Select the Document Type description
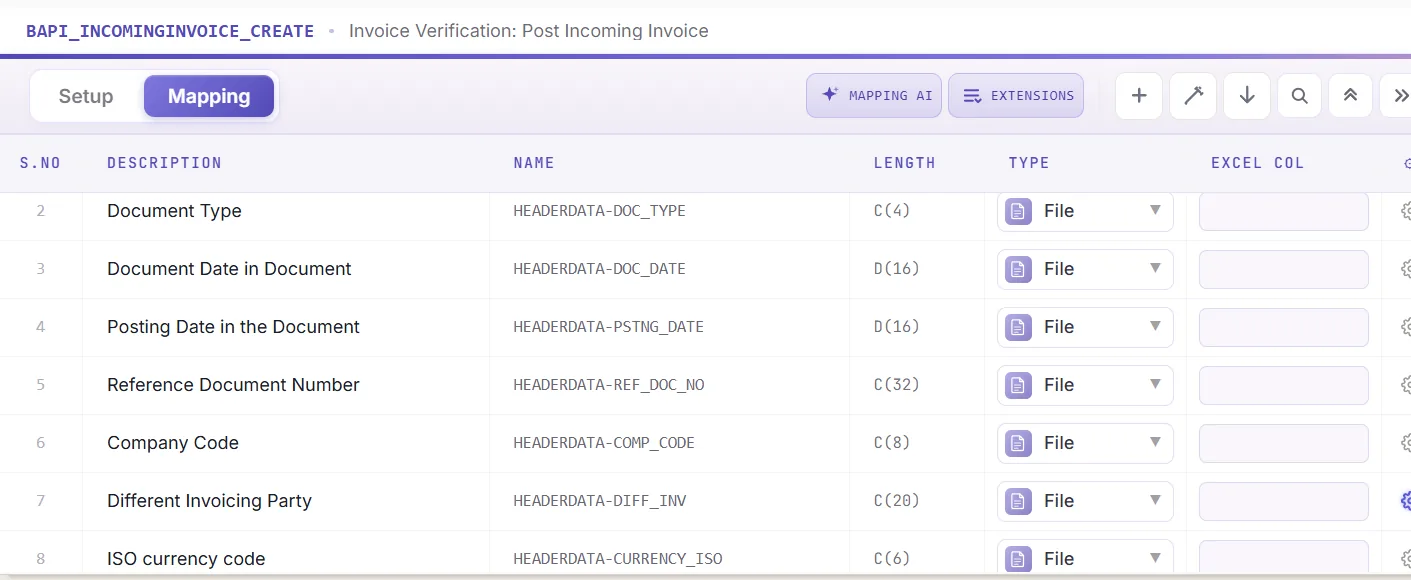 click(x=174, y=211)
